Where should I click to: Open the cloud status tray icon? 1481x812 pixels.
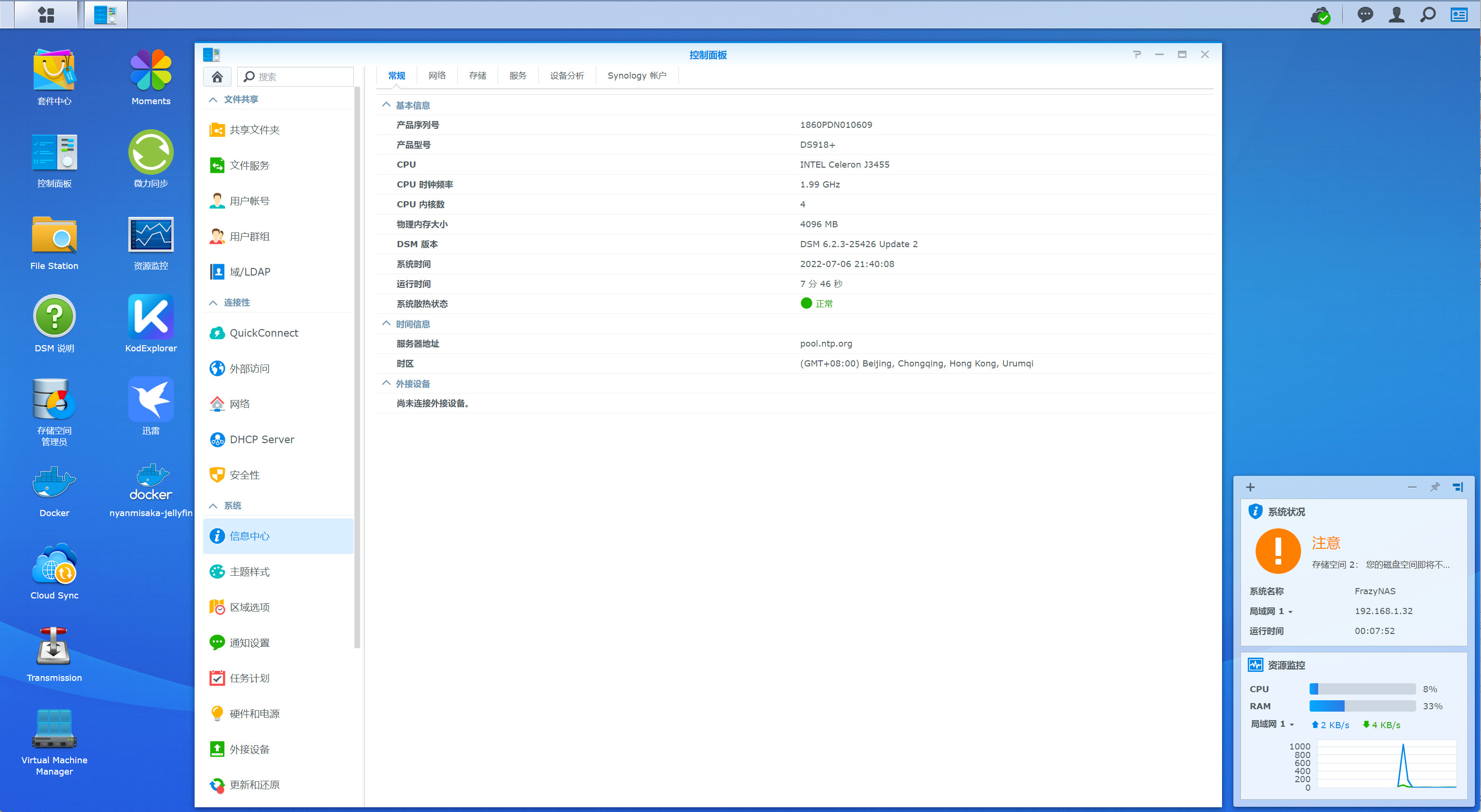point(1320,15)
